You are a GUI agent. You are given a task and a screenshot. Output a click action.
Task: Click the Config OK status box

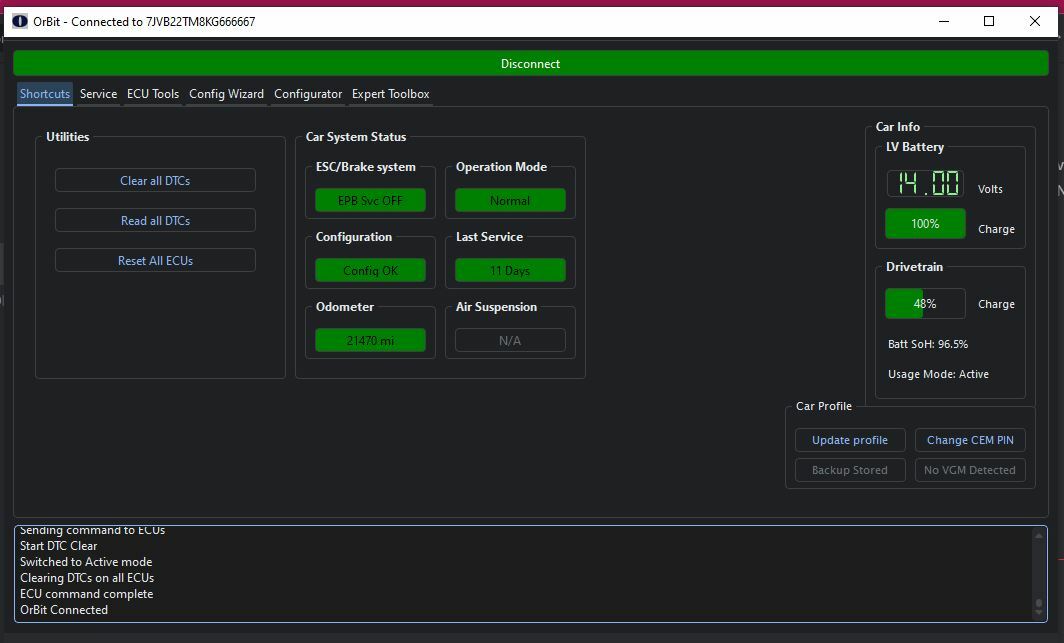(370, 271)
